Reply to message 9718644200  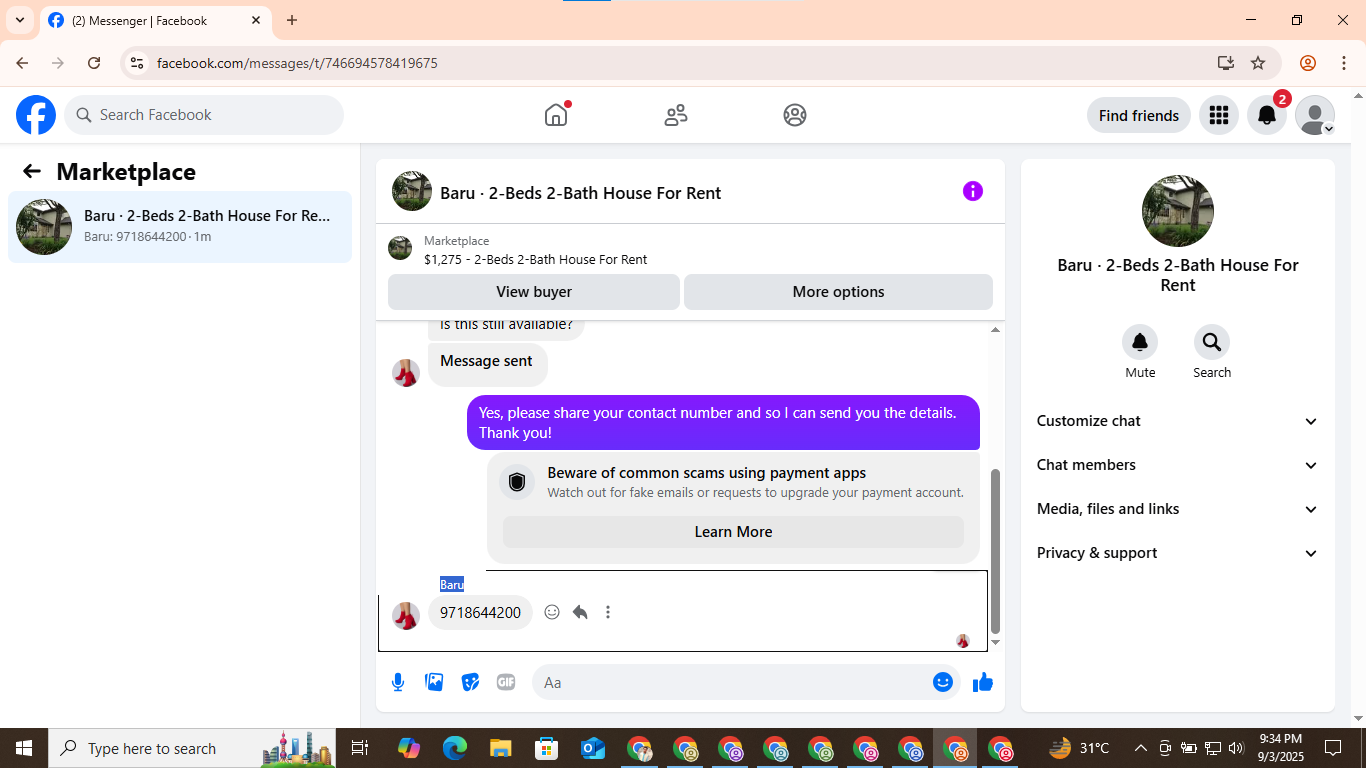580,612
